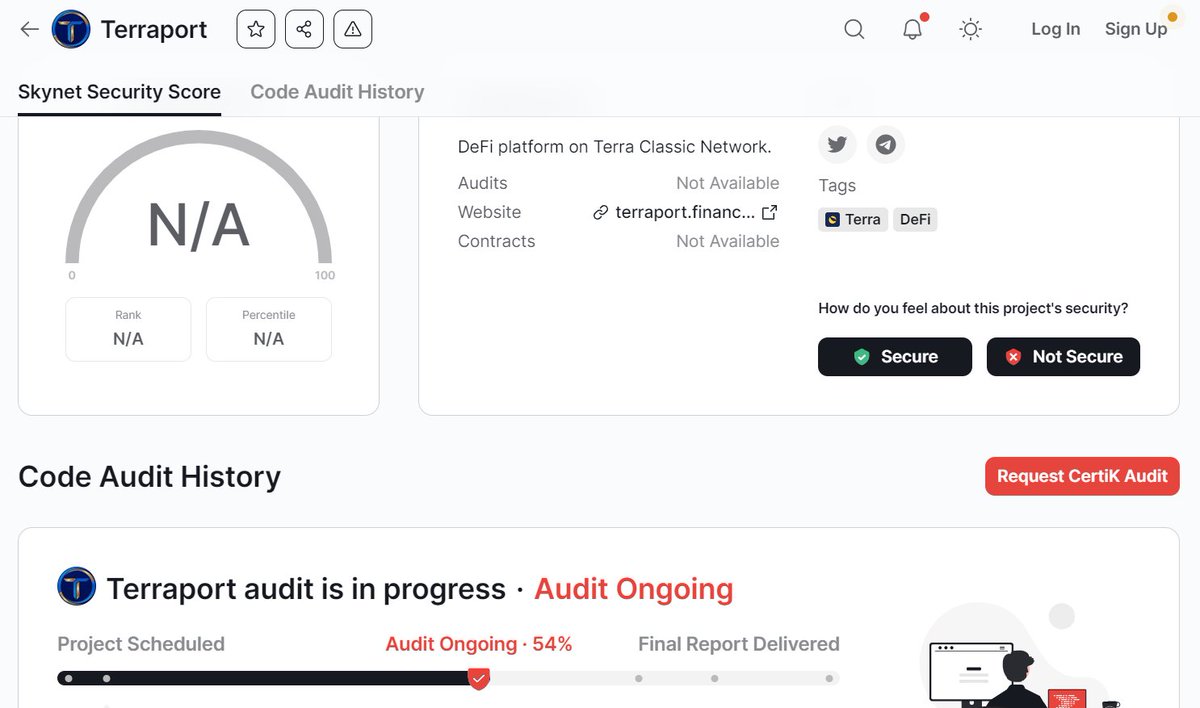Screen dimensions: 1200x708
Task: Open the Log In page
Action: click(x=1056, y=29)
